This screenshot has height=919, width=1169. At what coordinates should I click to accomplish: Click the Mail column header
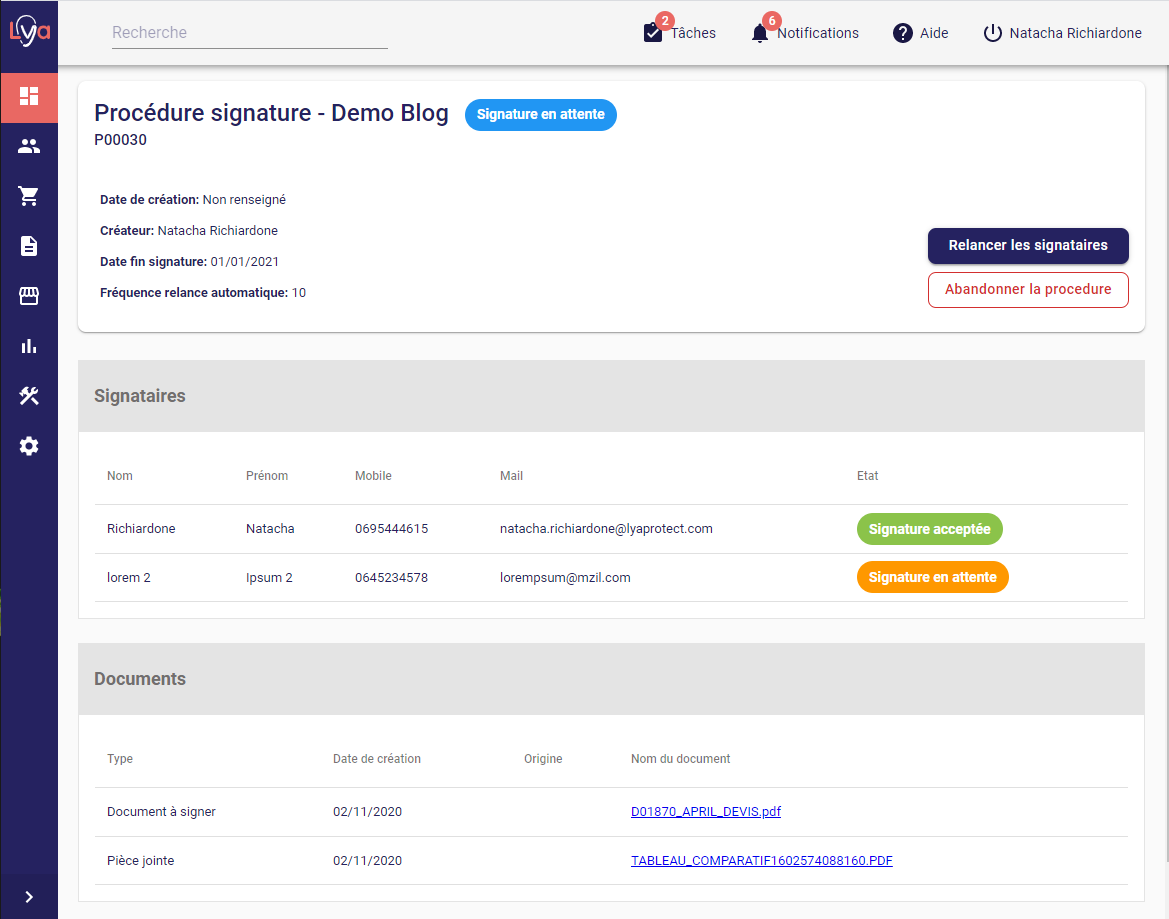point(511,476)
